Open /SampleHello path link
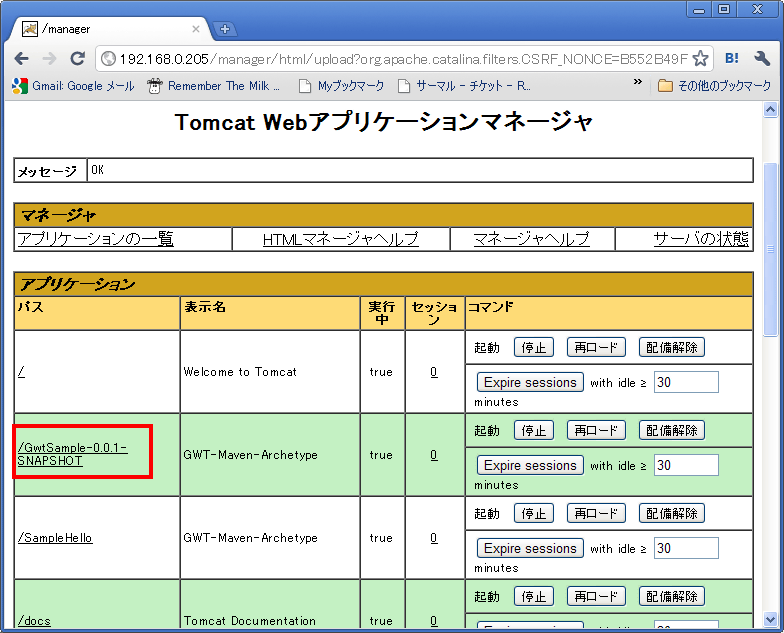The height and width of the screenshot is (633, 784). [x=55, y=538]
